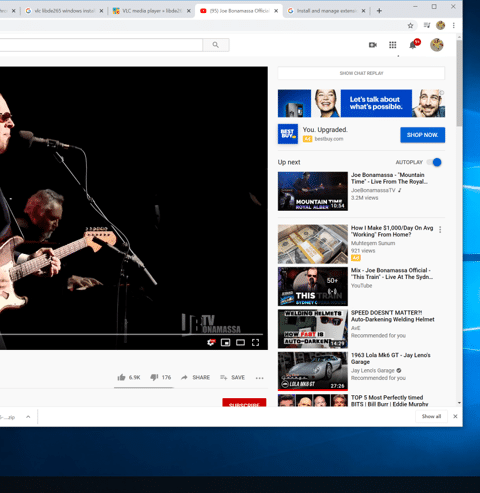This screenshot has height=493, width=480.
Task: Save the video to a playlist
Action: tap(233, 377)
